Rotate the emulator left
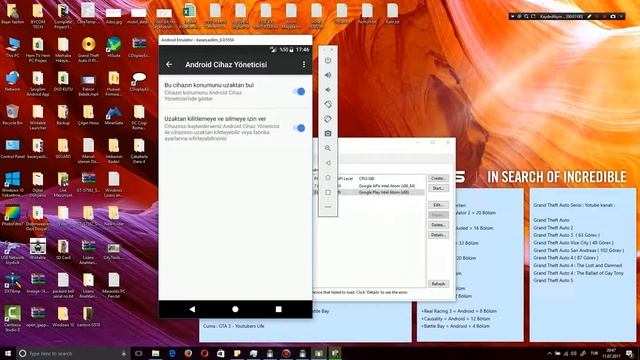Viewport: 640px width, 360px height. [328, 104]
